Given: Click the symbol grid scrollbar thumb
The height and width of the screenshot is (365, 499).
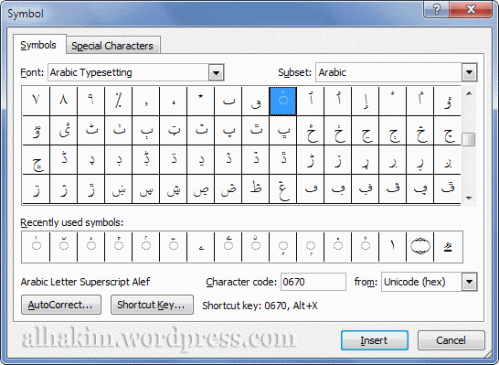Looking at the screenshot, I should pos(469,140).
